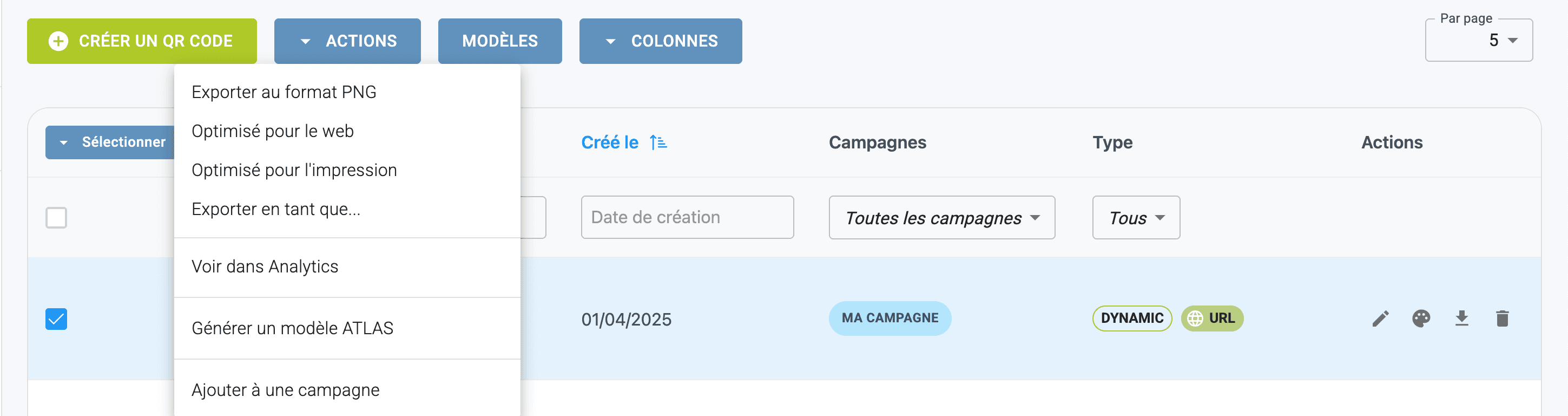
Task: Click the sort ascending icon beside Créé le
Action: pyautogui.click(x=658, y=142)
